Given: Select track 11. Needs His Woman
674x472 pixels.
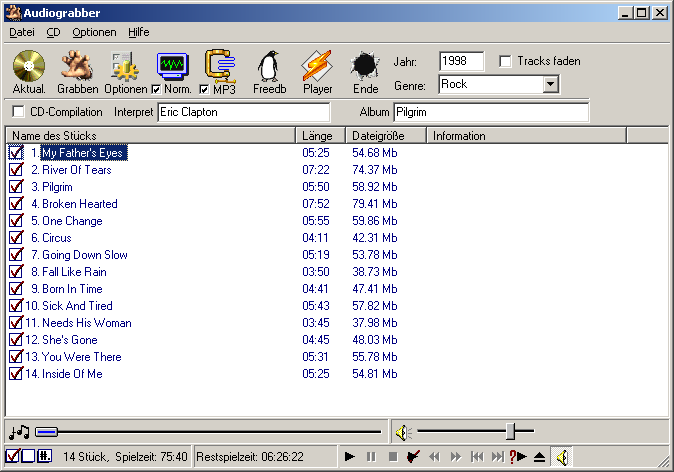Looking at the screenshot, I should tap(87, 322).
